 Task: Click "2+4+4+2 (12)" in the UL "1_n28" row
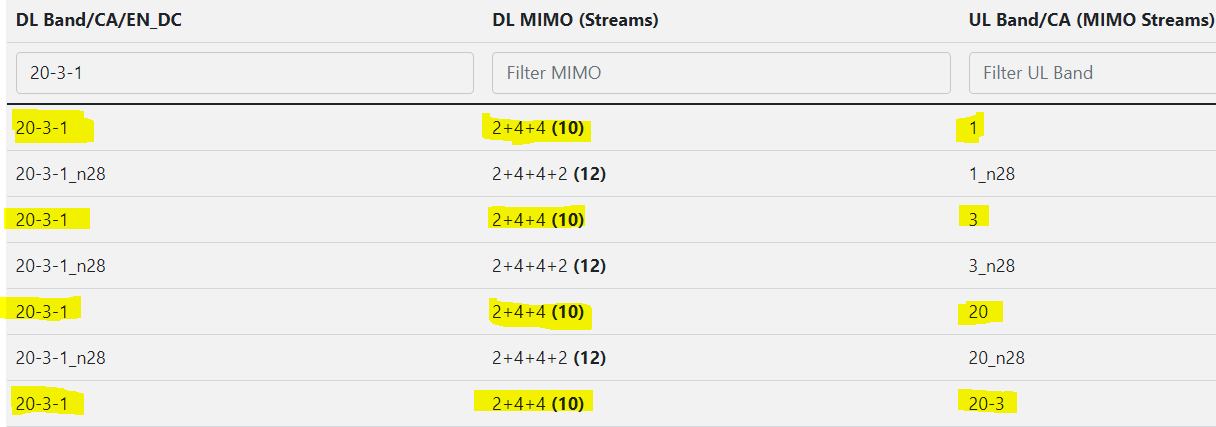coord(549,174)
